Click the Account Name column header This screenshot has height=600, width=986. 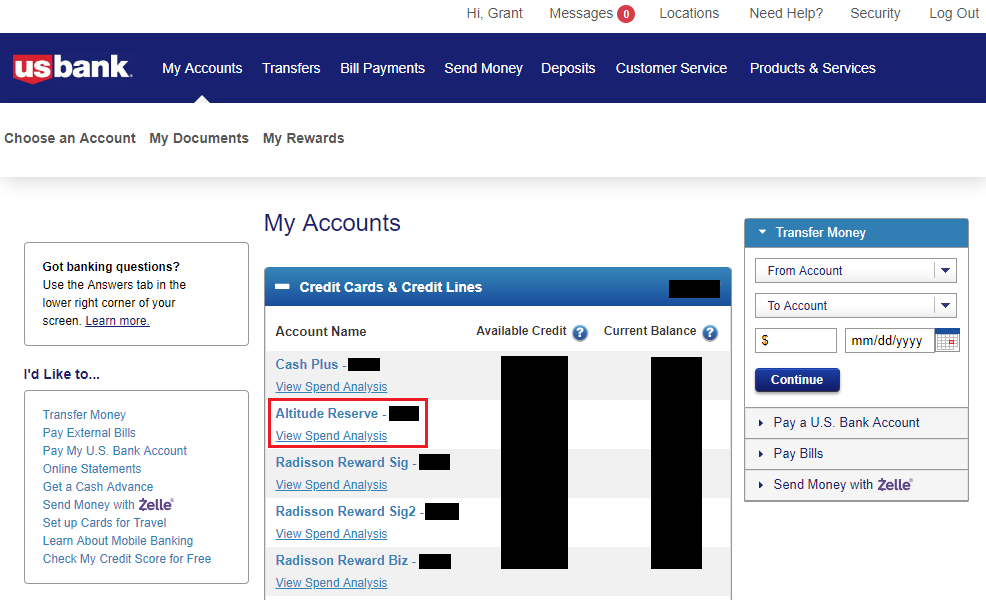(x=321, y=331)
